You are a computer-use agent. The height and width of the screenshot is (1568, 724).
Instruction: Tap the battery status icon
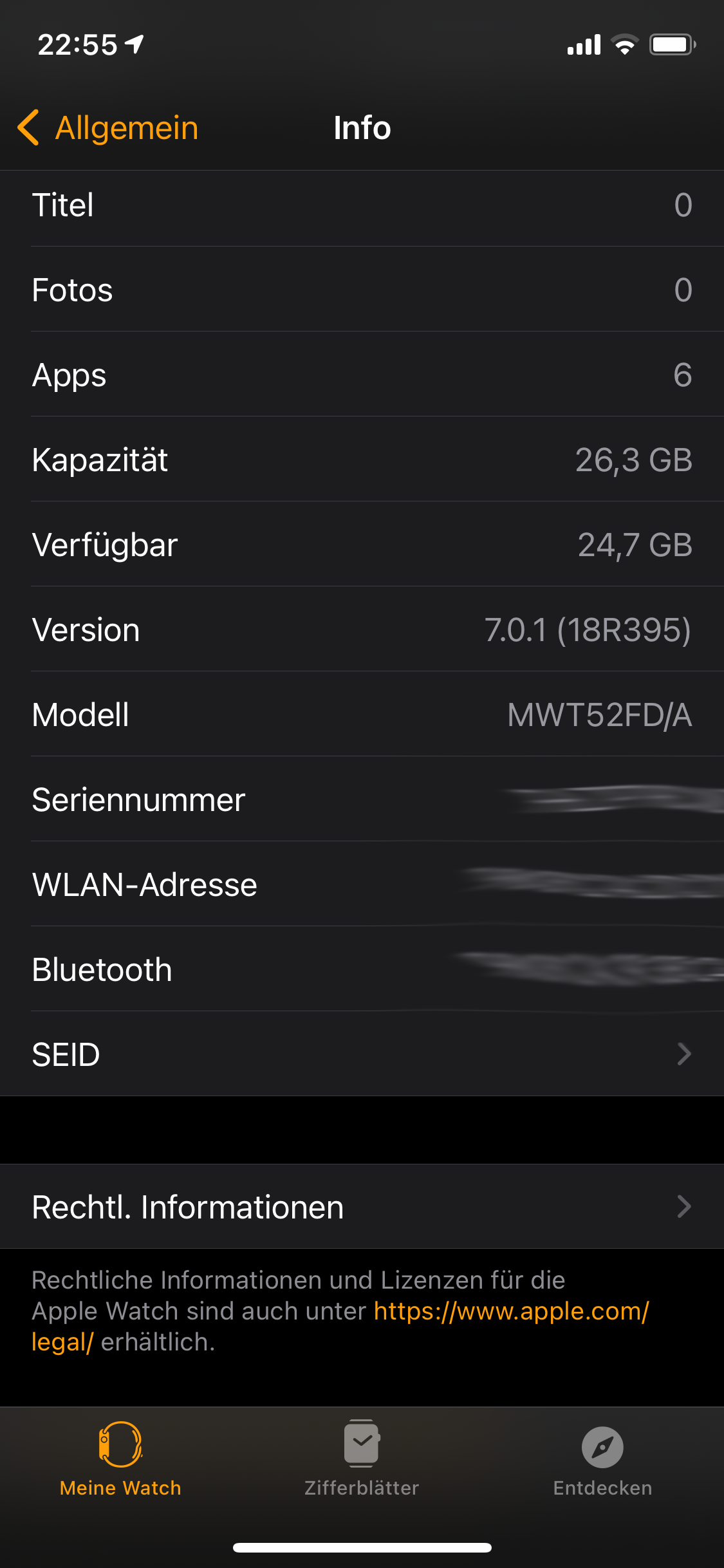672,45
